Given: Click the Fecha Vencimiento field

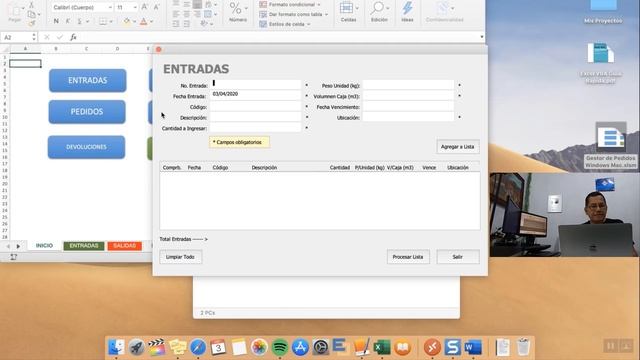Looking at the screenshot, I should 408,106.
